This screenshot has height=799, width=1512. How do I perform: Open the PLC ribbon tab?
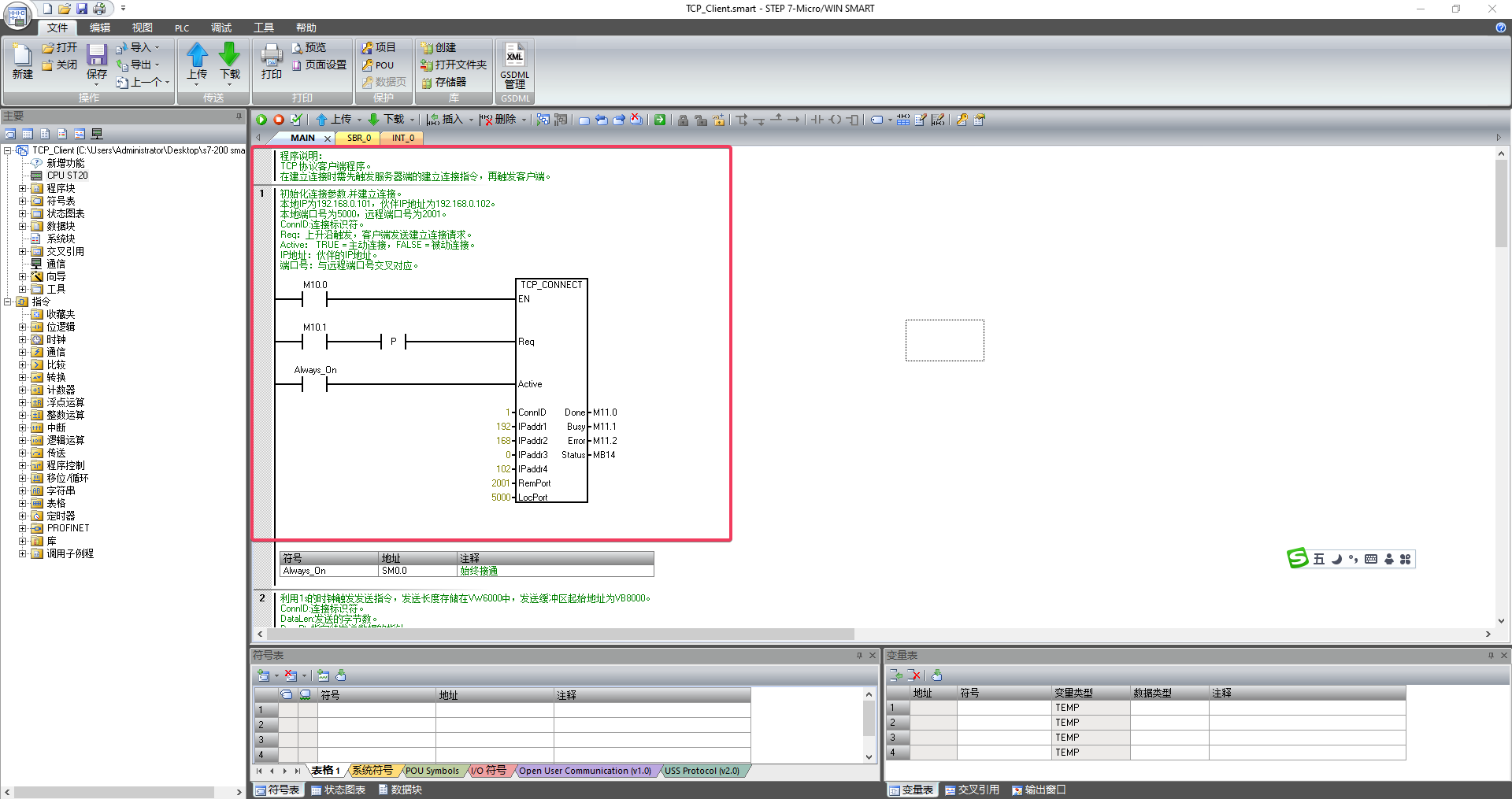(x=182, y=28)
